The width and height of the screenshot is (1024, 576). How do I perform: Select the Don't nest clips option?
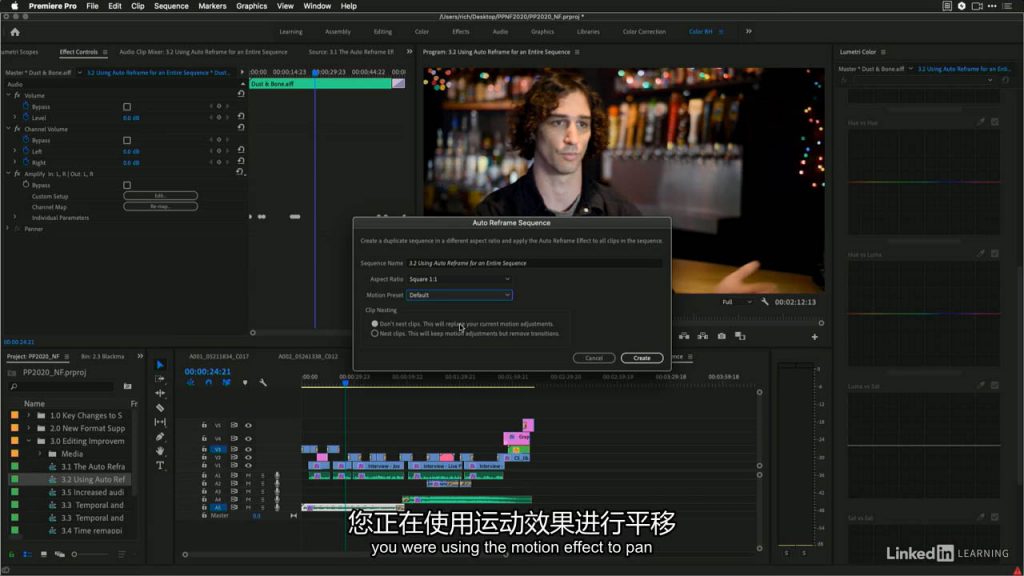[375, 323]
